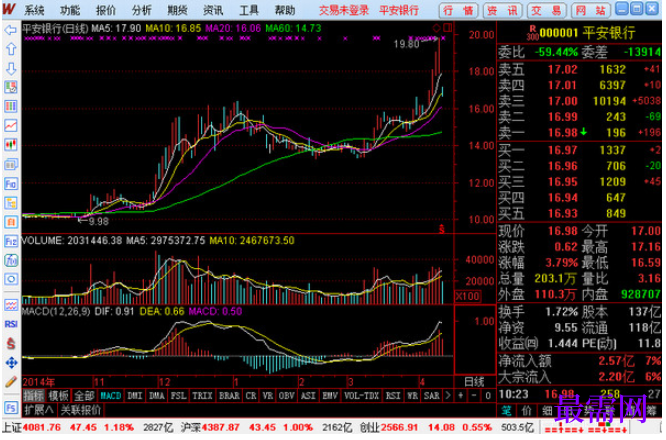Select the red line trend chart icon
Image resolution: width=666 pixels, height=440 pixels.
click(10, 125)
